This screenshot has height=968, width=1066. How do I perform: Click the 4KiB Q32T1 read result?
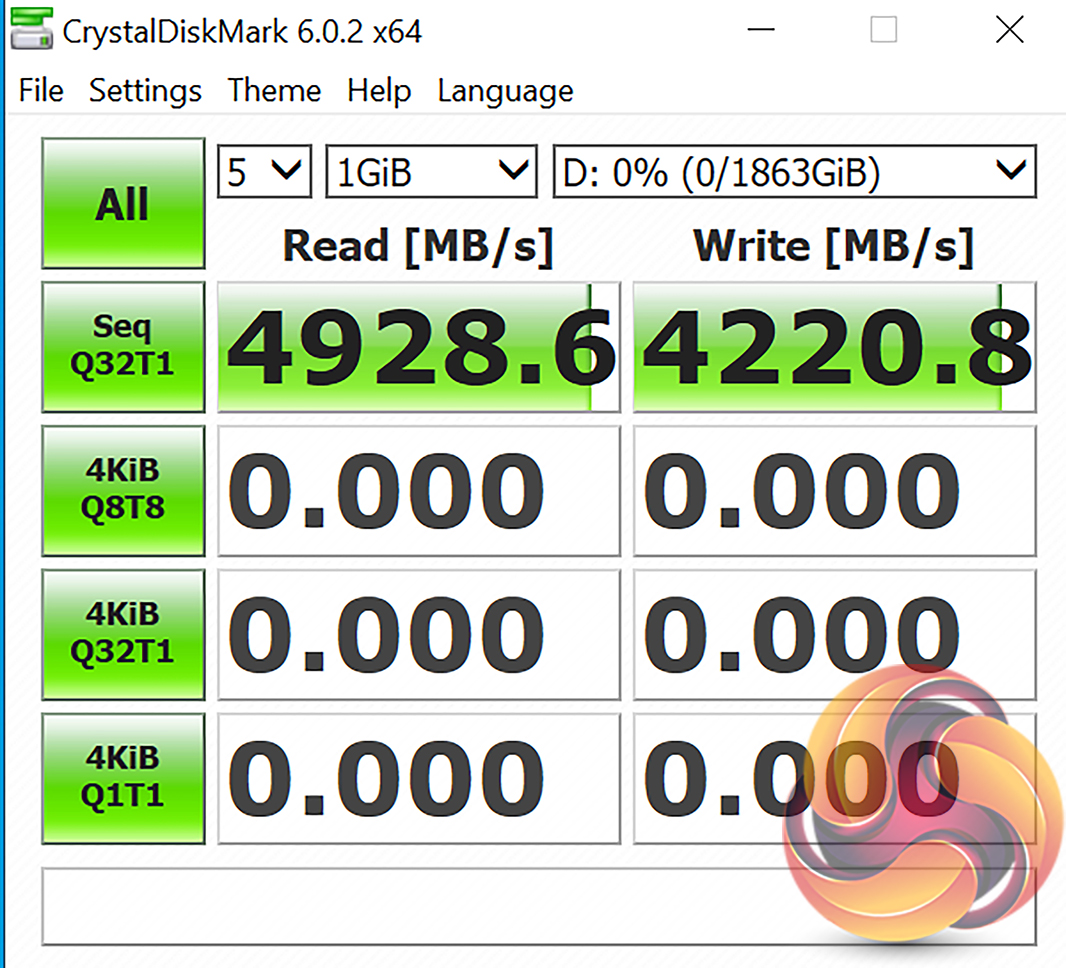[419, 634]
